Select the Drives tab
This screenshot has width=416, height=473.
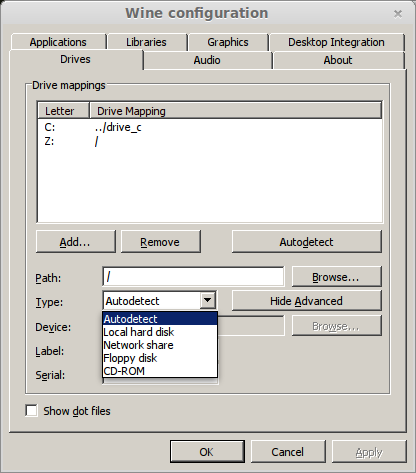[76, 59]
